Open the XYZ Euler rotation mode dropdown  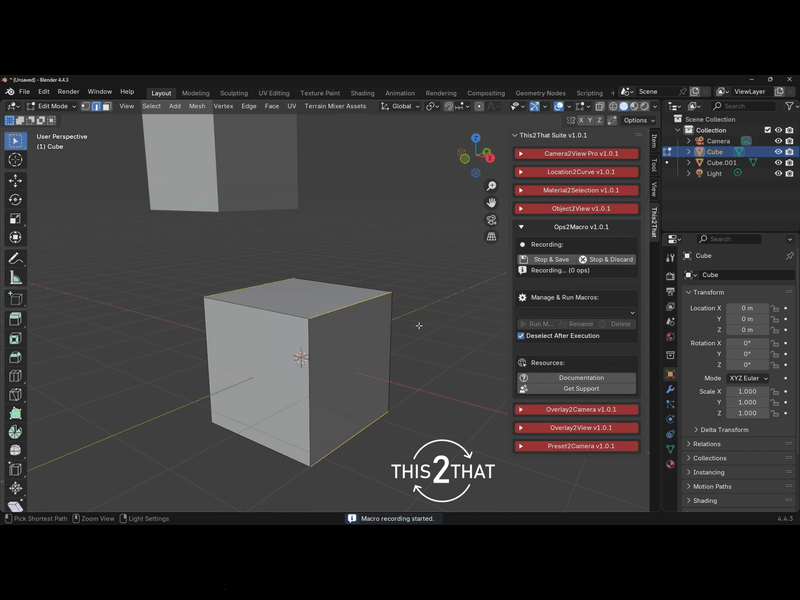click(x=748, y=379)
